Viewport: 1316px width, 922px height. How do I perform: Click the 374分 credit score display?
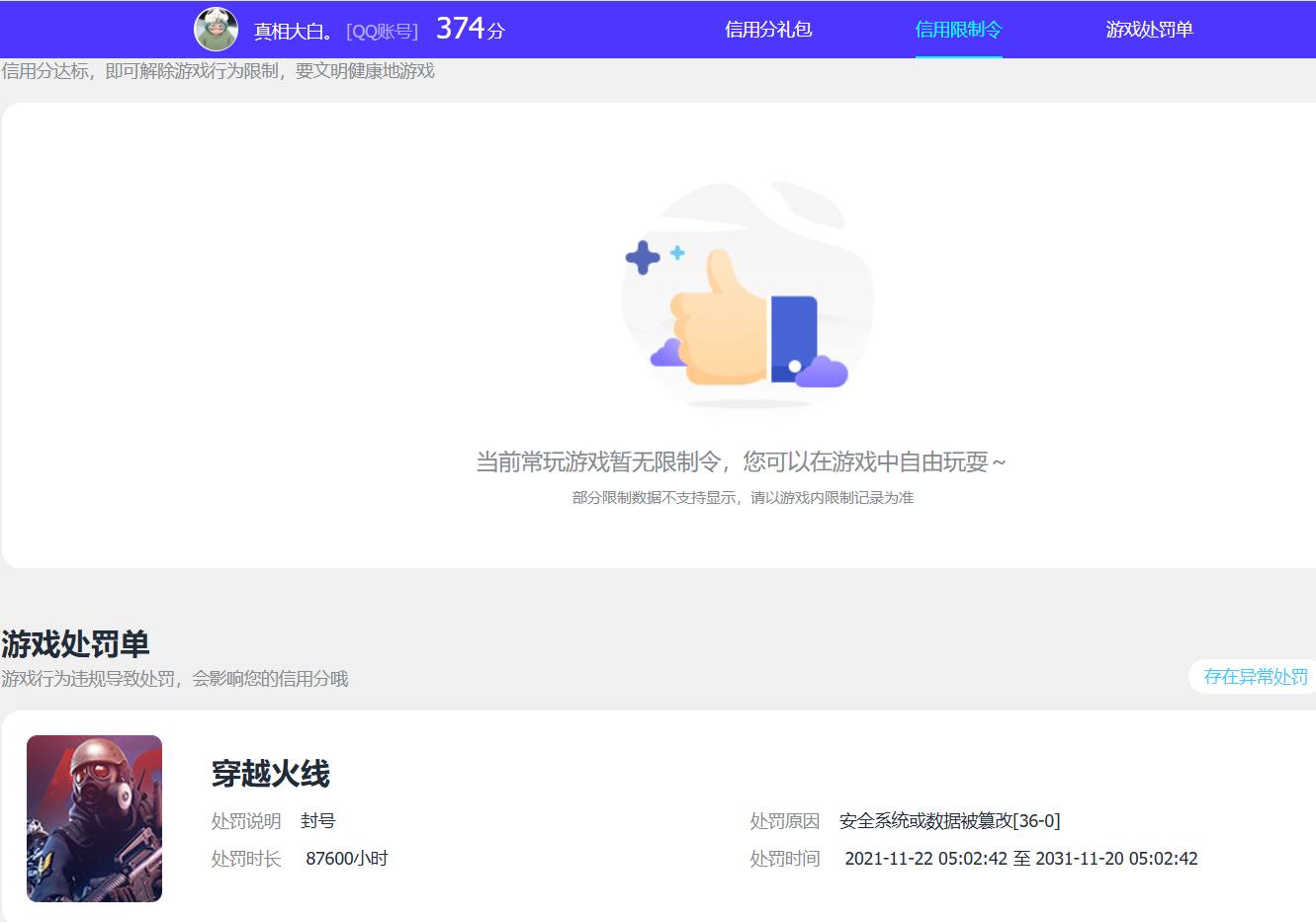point(472,29)
